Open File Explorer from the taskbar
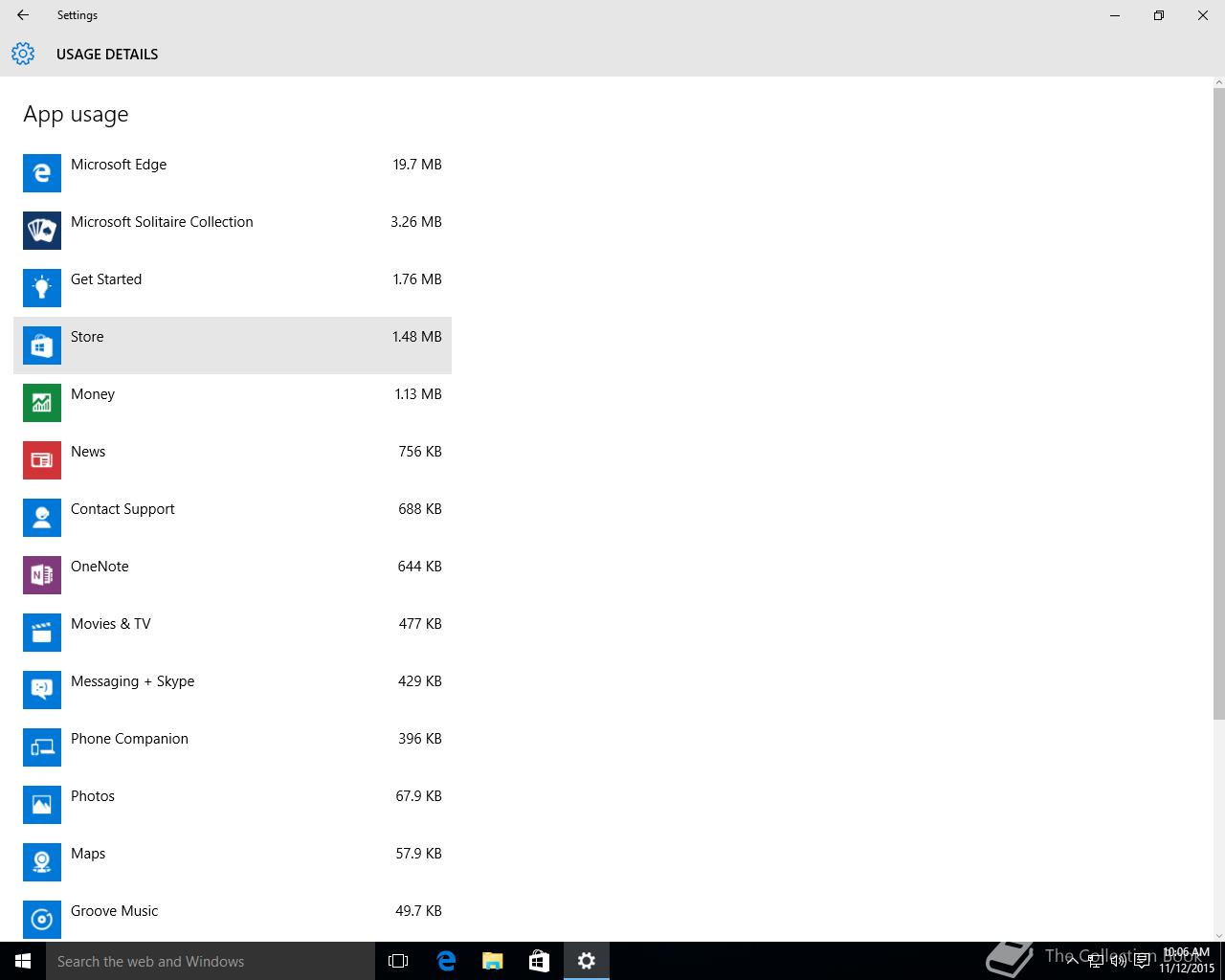Screen dimensions: 1225x980 click(492, 961)
